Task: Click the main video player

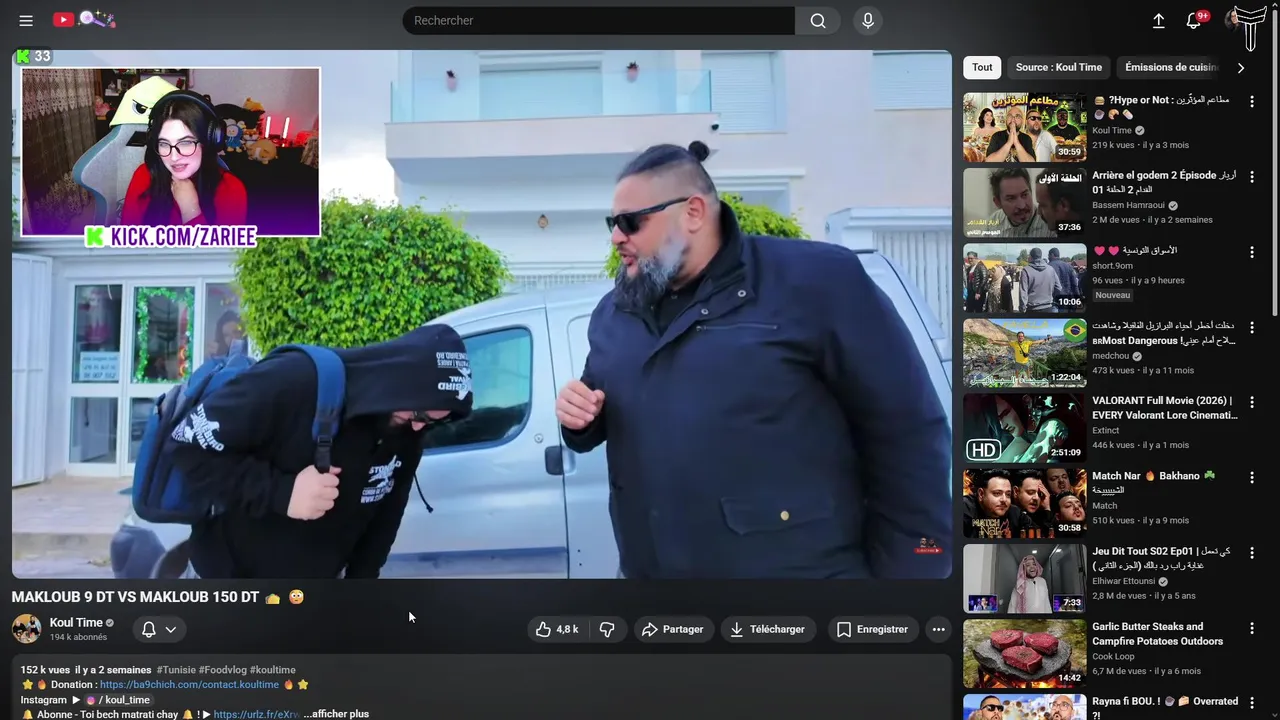Action: pyautogui.click(x=481, y=314)
